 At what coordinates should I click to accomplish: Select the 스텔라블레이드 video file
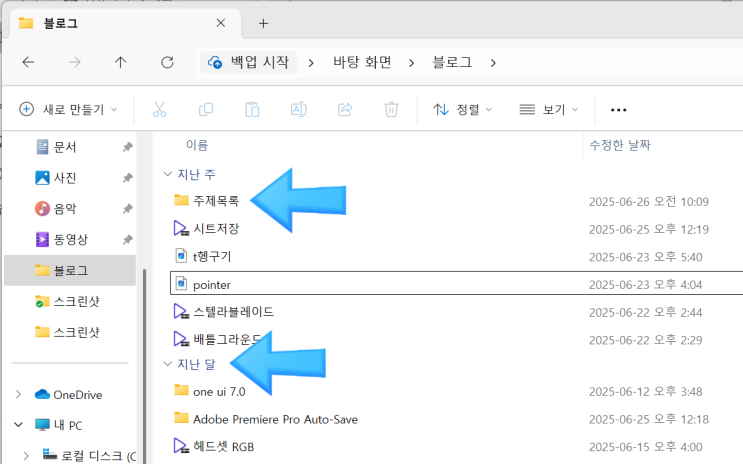(224, 312)
